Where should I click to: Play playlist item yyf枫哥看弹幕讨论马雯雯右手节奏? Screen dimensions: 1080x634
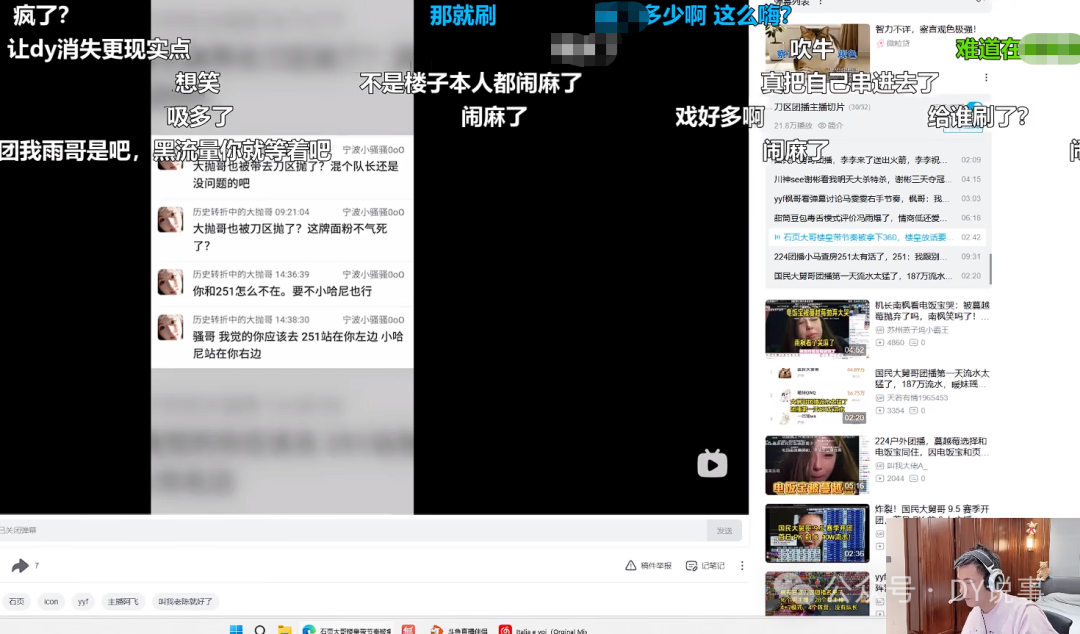[x=877, y=198]
